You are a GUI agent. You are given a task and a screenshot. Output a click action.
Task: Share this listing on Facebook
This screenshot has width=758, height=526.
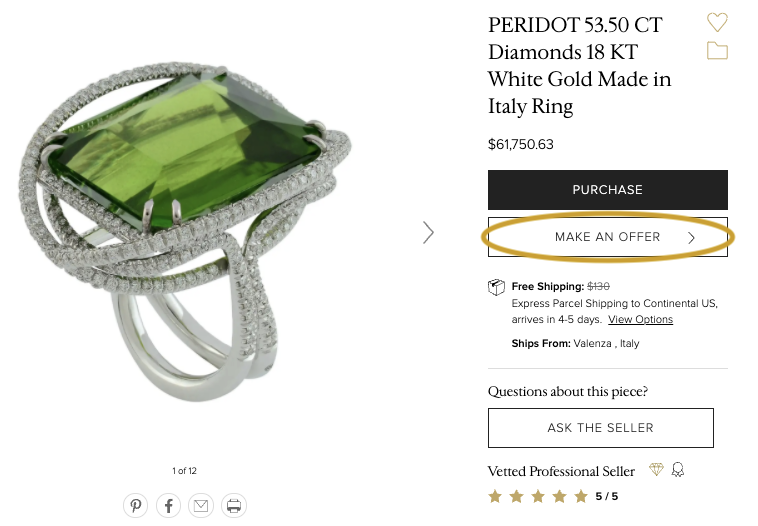click(168, 505)
